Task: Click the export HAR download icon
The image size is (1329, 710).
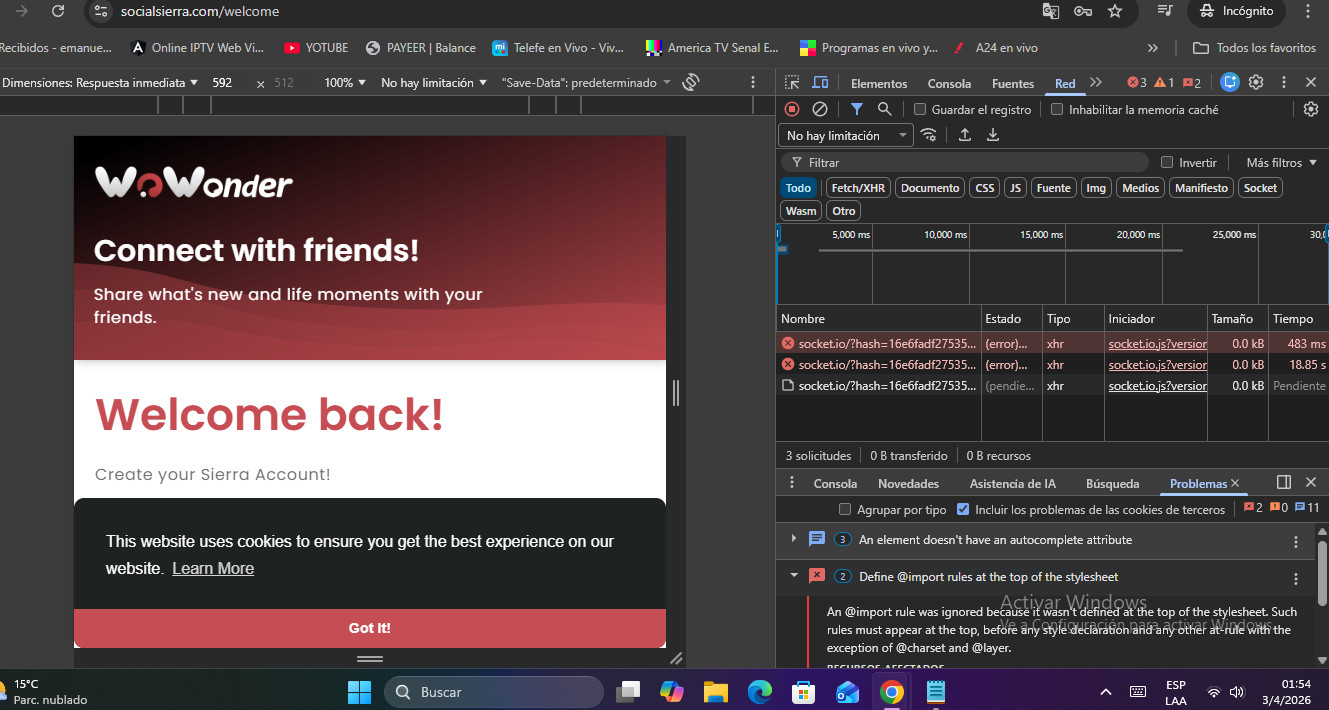Action: click(x=993, y=135)
